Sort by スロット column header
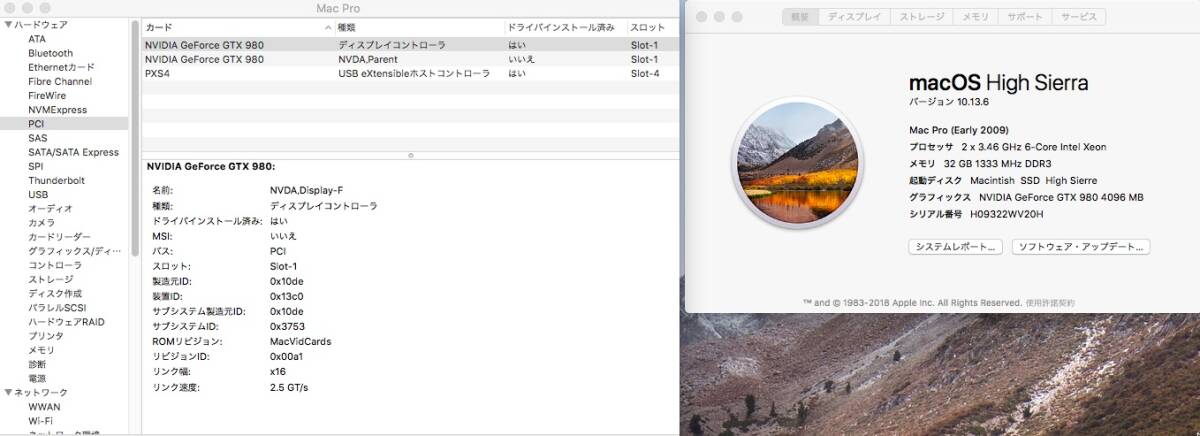1200x436 pixels. 653,28
